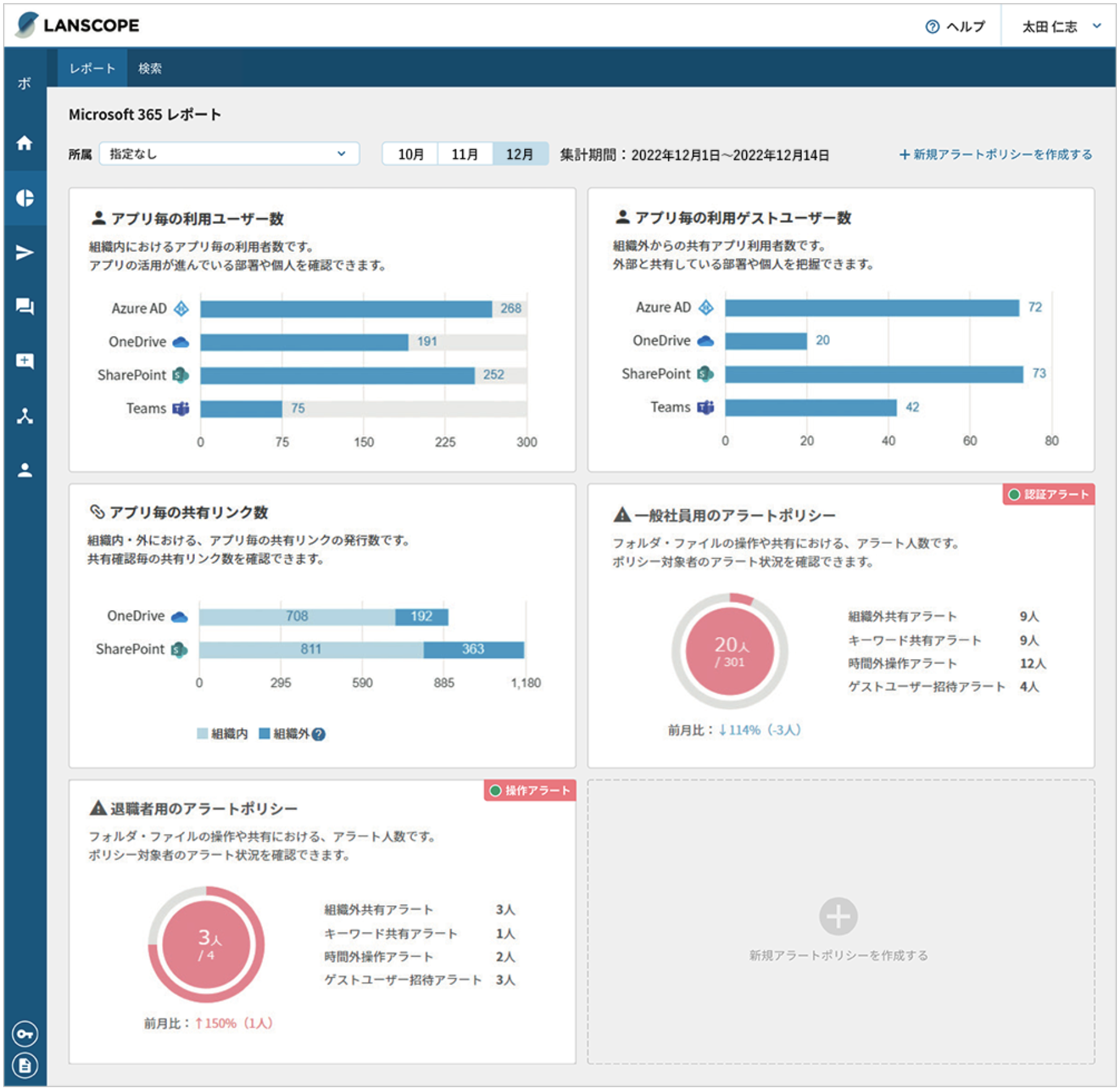The width and height of the screenshot is (1120, 1089).
Task: Click the OneDrive 191 user bar
Action: click(x=304, y=342)
